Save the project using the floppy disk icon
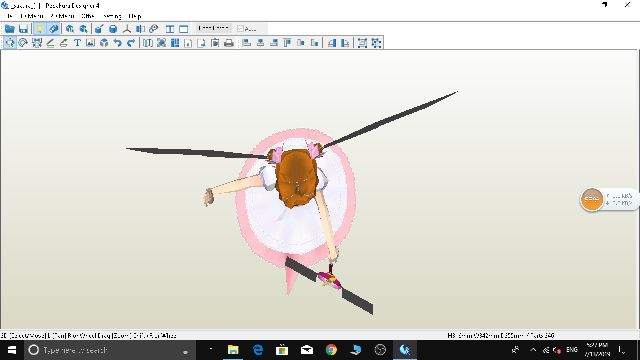The image size is (640, 360). [x=23, y=29]
